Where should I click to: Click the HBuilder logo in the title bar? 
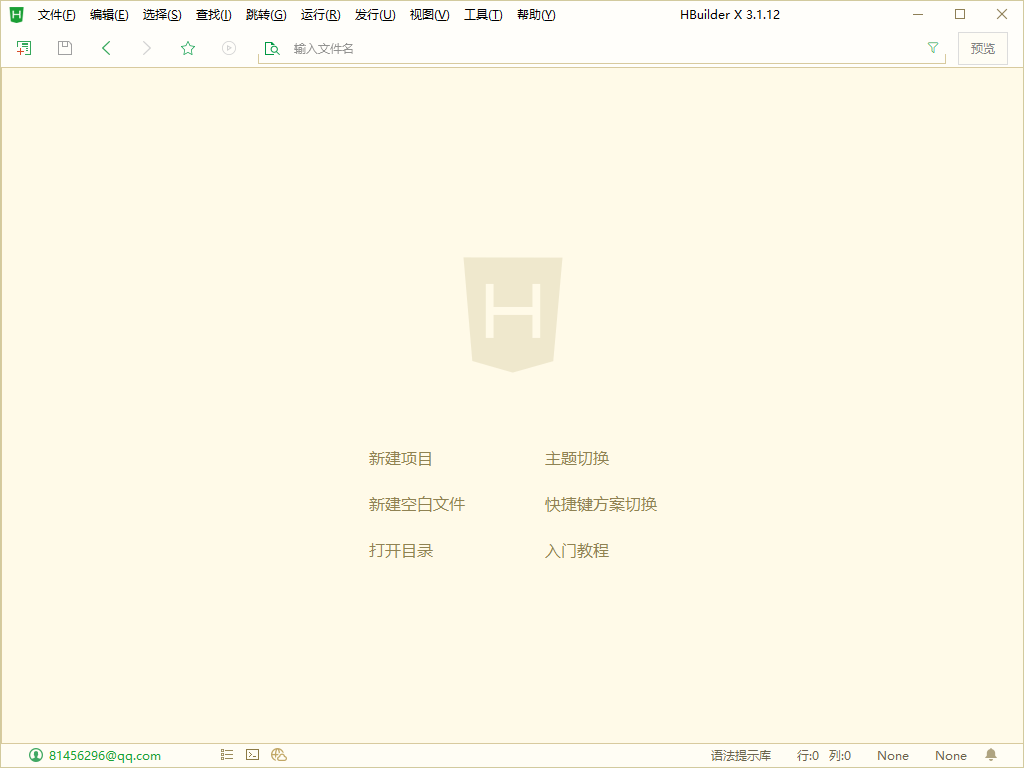16,15
